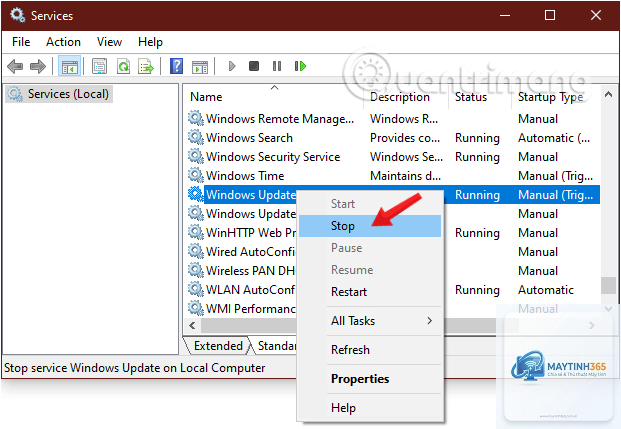The width and height of the screenshot is (621, 429).
Task: Open the Help menu in menu bar
Action: point(150,42)
